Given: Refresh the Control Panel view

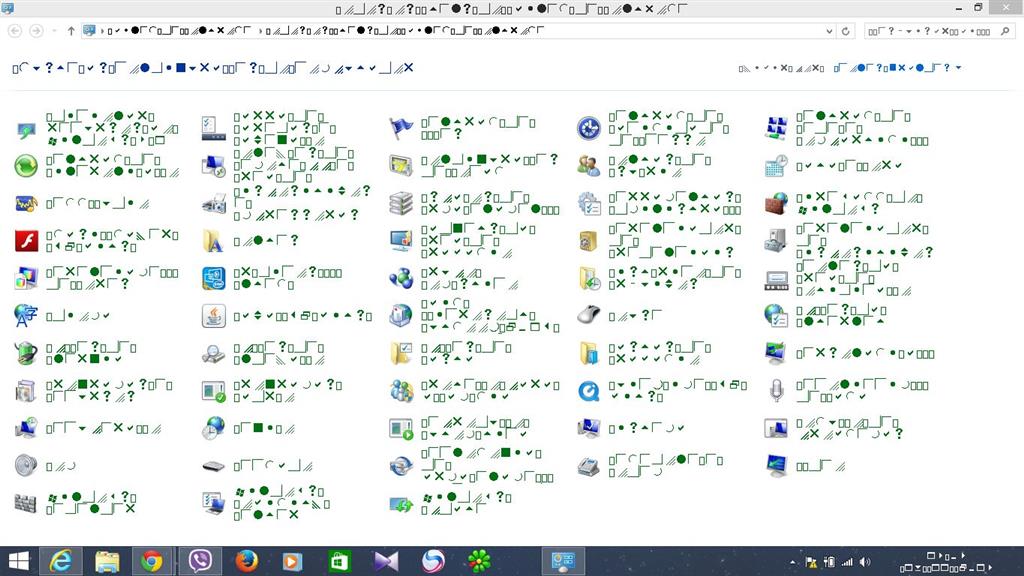Looking at the screenshot, I should (x=846, y=31).
